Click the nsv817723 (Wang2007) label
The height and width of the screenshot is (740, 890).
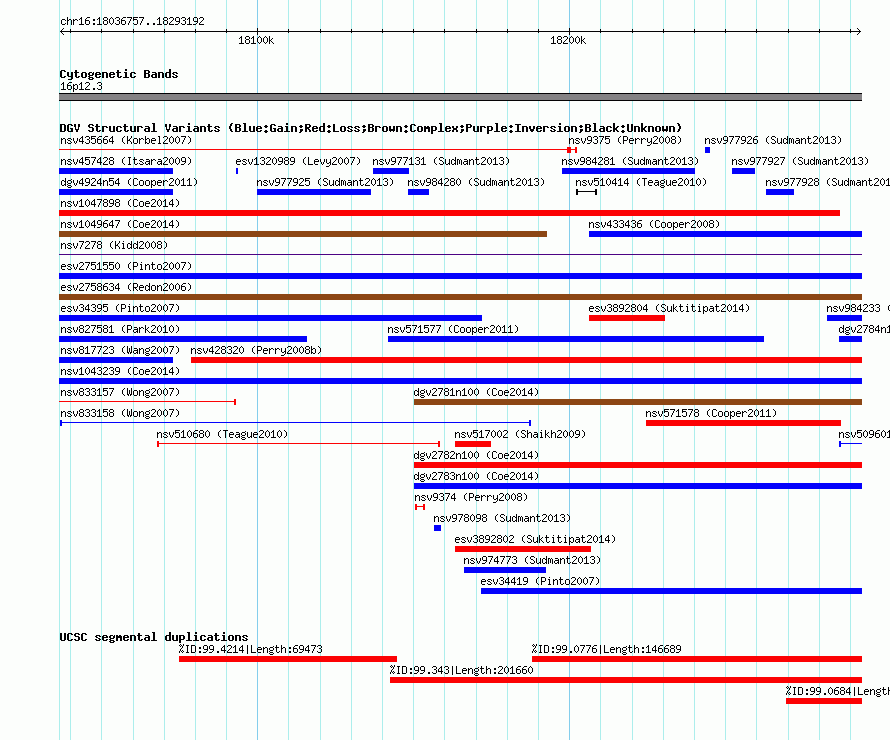(120, 350)
